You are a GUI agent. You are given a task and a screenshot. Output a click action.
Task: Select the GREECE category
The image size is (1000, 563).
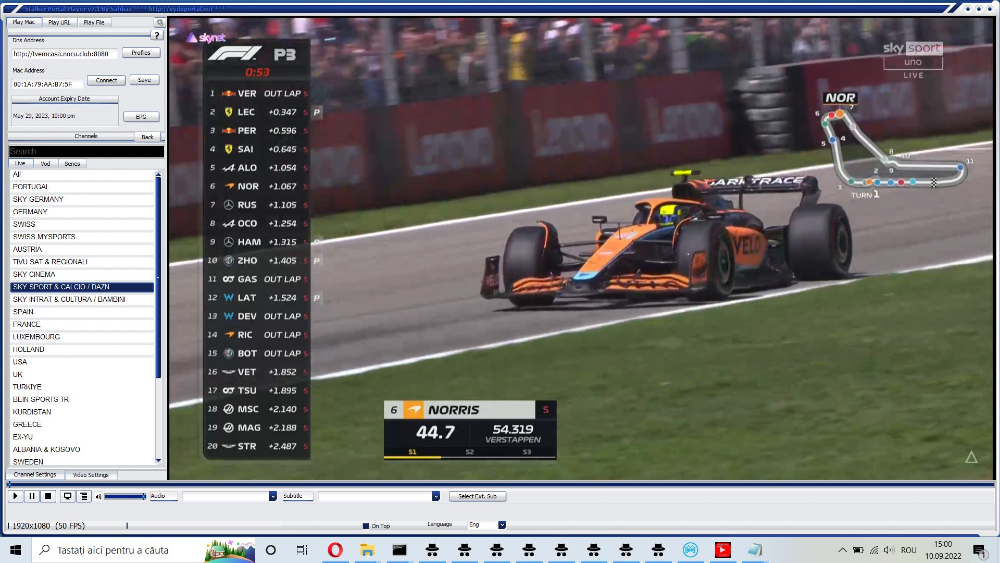[82, 424]
